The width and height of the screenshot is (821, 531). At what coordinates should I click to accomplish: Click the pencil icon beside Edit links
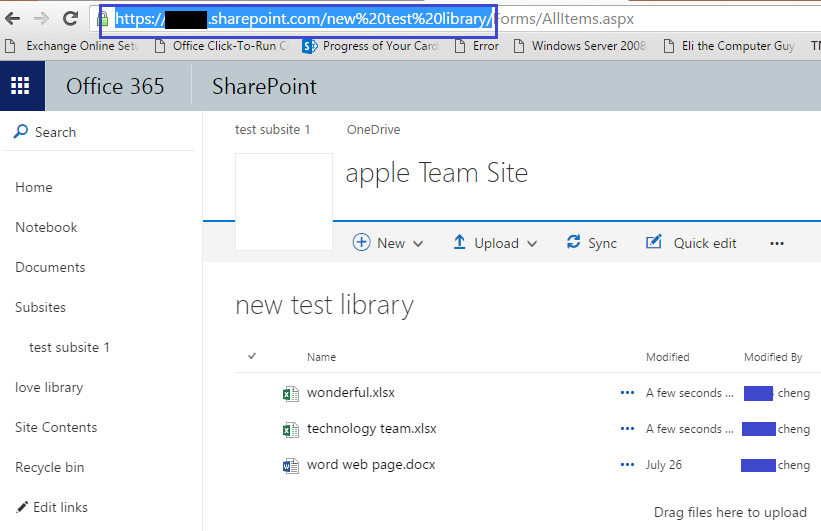coord(21,507)
